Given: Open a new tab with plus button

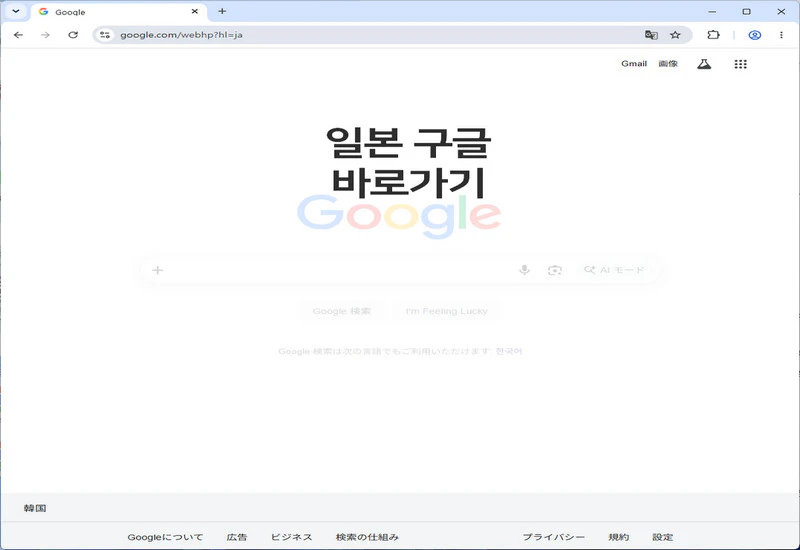Looking at the screenshot, I should (x=222, y=11).
